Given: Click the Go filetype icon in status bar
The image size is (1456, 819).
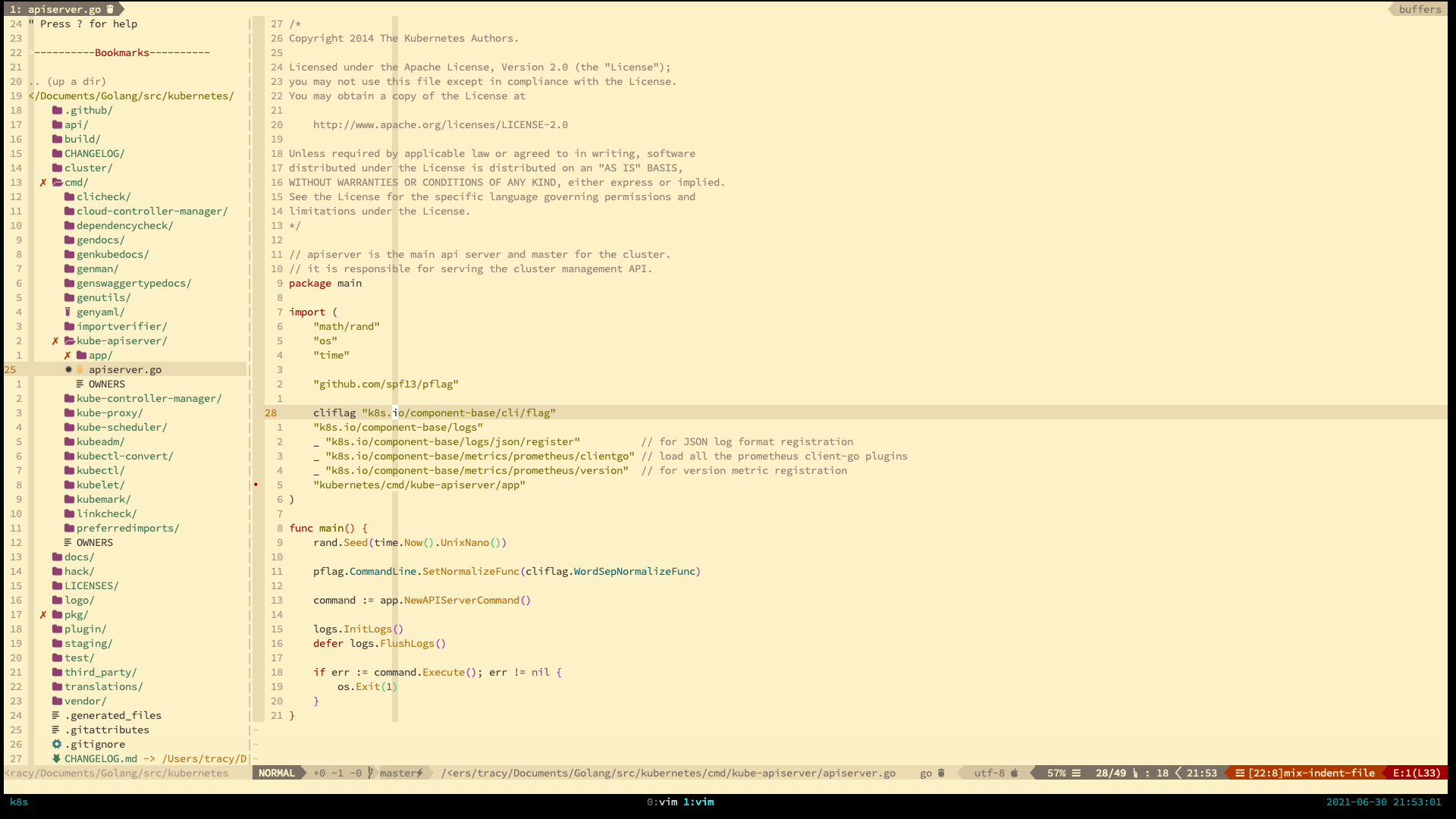Looking at the screenshot, I should point(941,773).
